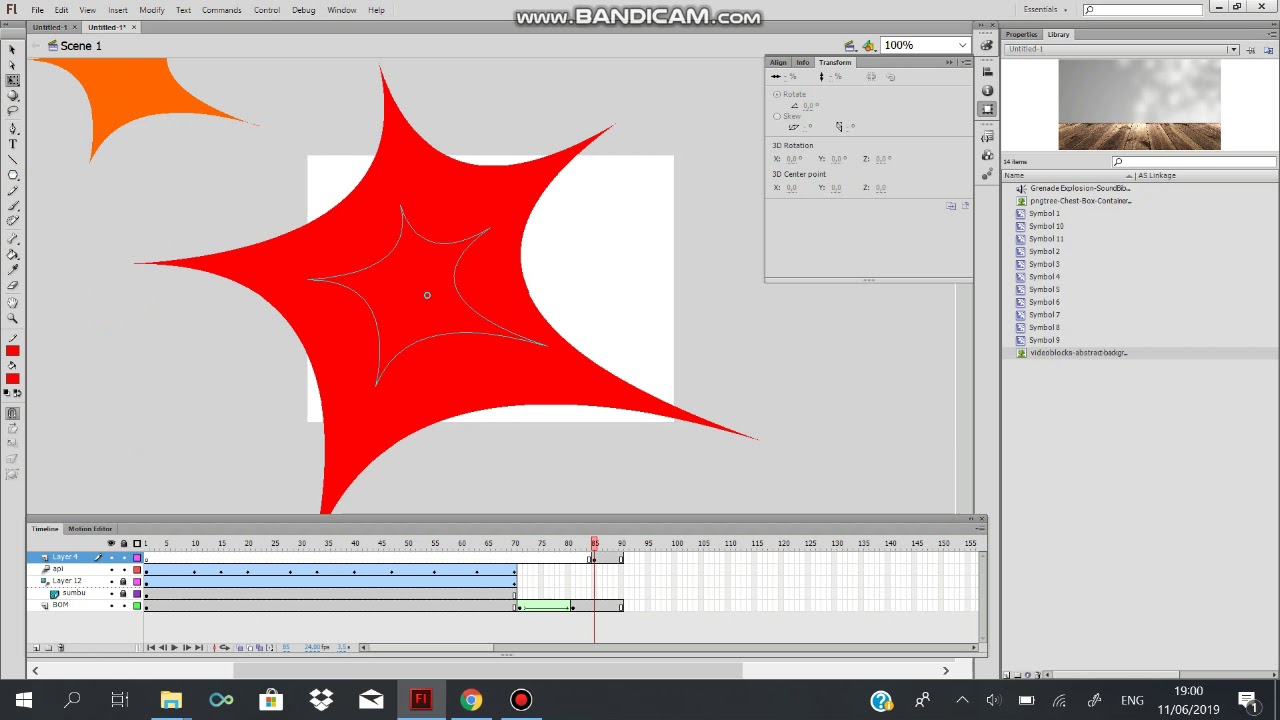The width and height of the screenshot is (1280, 720).
Task: Switch to the Info tab
Action: 802,62
